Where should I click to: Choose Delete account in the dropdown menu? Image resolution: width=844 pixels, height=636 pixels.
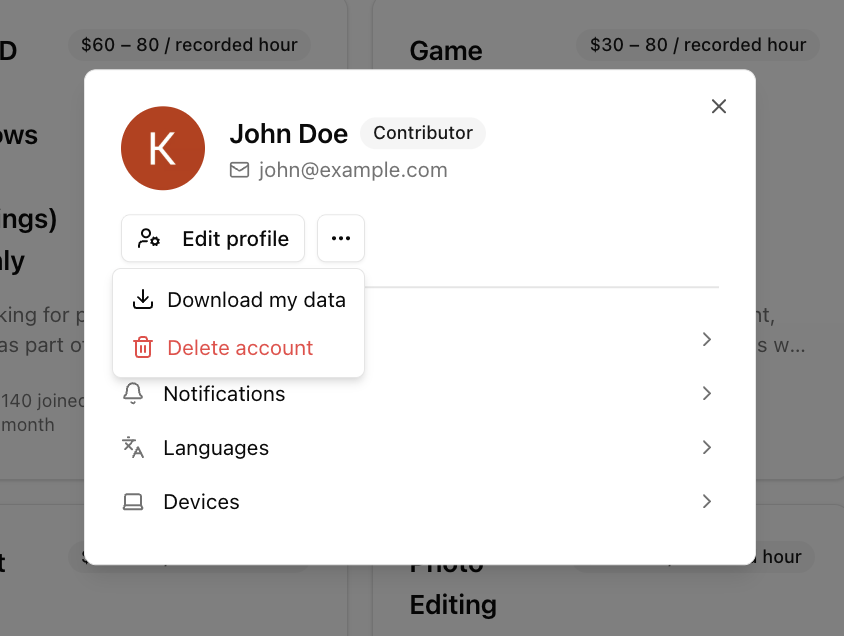tap(238, 348)
